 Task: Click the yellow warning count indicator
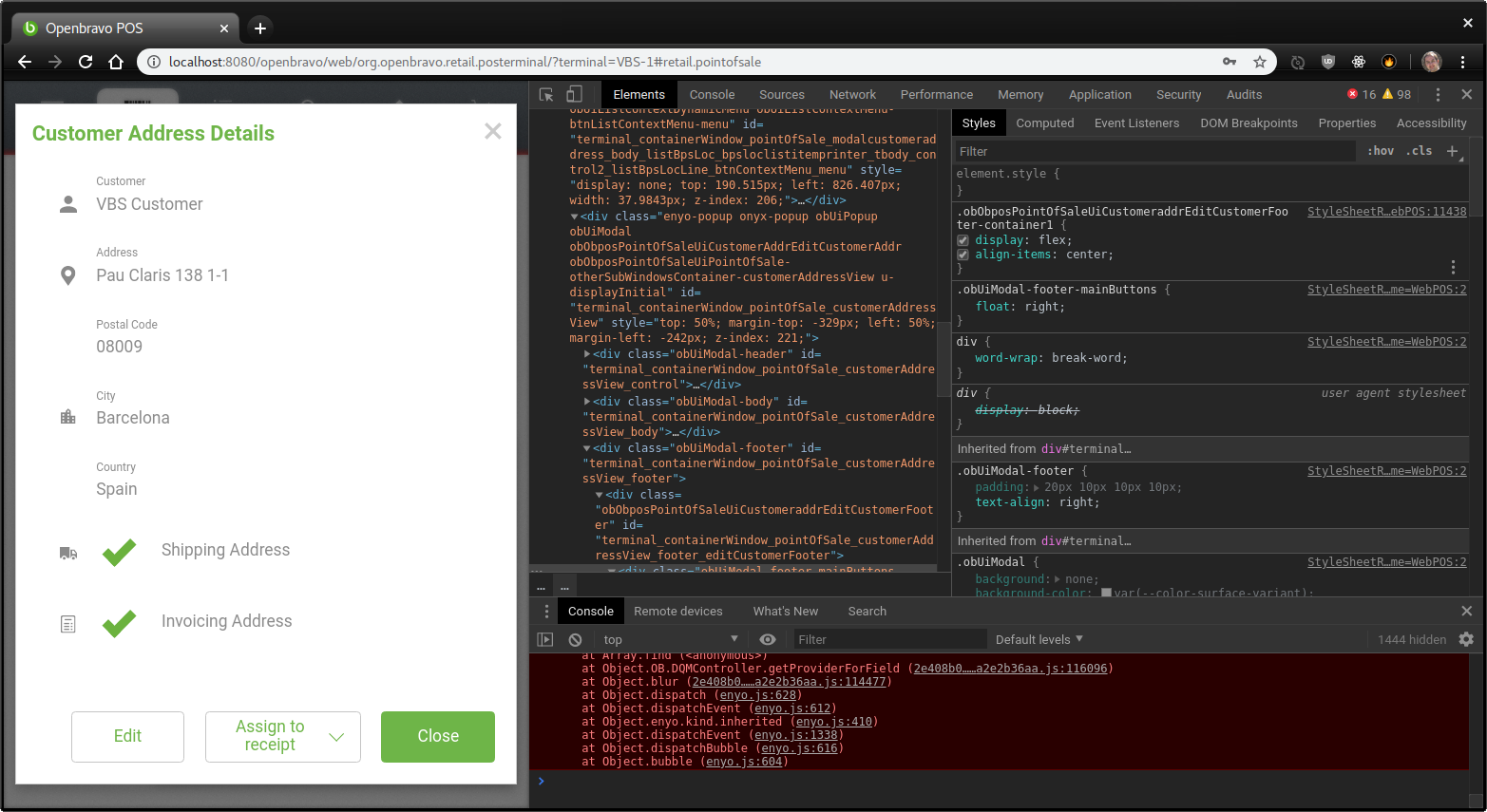(1397, 94)
